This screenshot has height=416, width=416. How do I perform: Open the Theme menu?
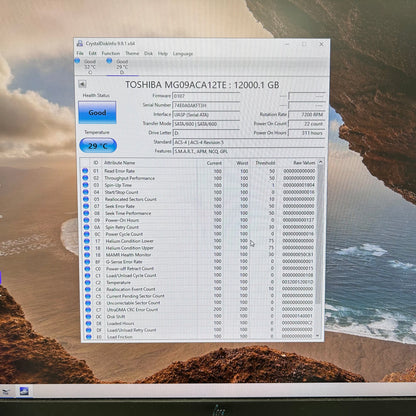(x=132, y=53)
